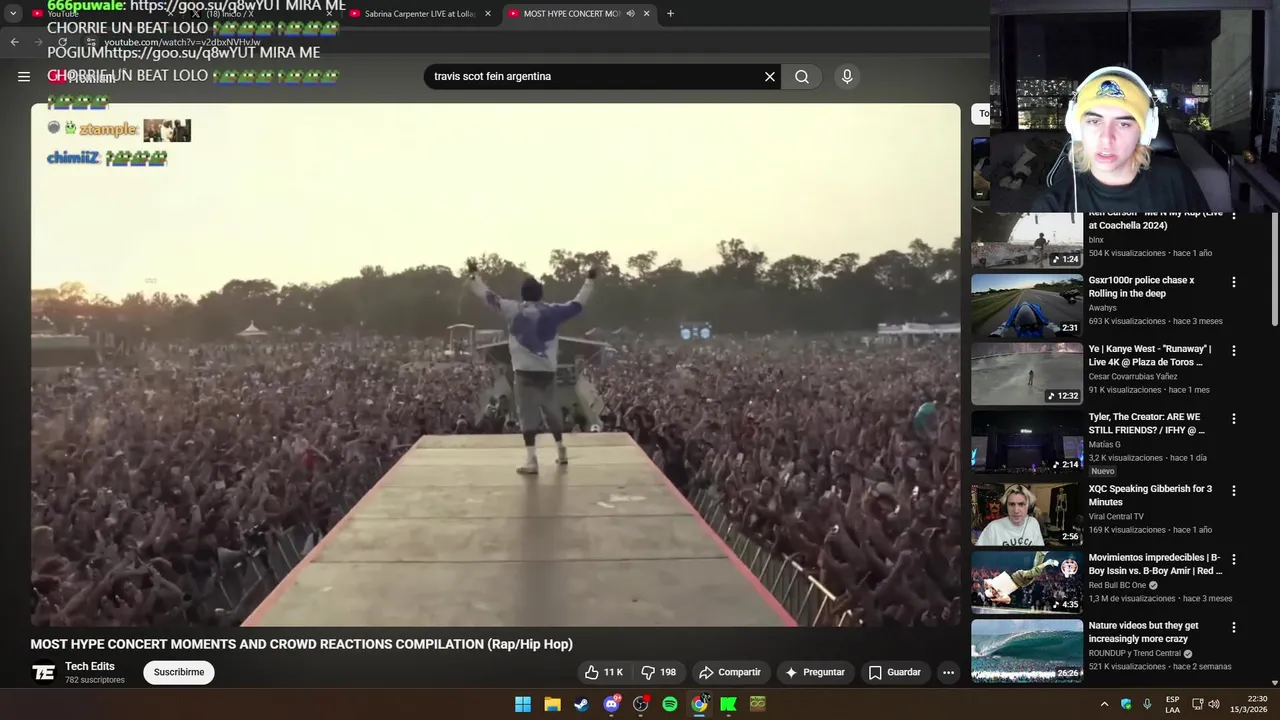Image resolution: width=1280 pixels, height=720 pixels.
Task: Like the video with thumbs up
Action: click(604, 672)
